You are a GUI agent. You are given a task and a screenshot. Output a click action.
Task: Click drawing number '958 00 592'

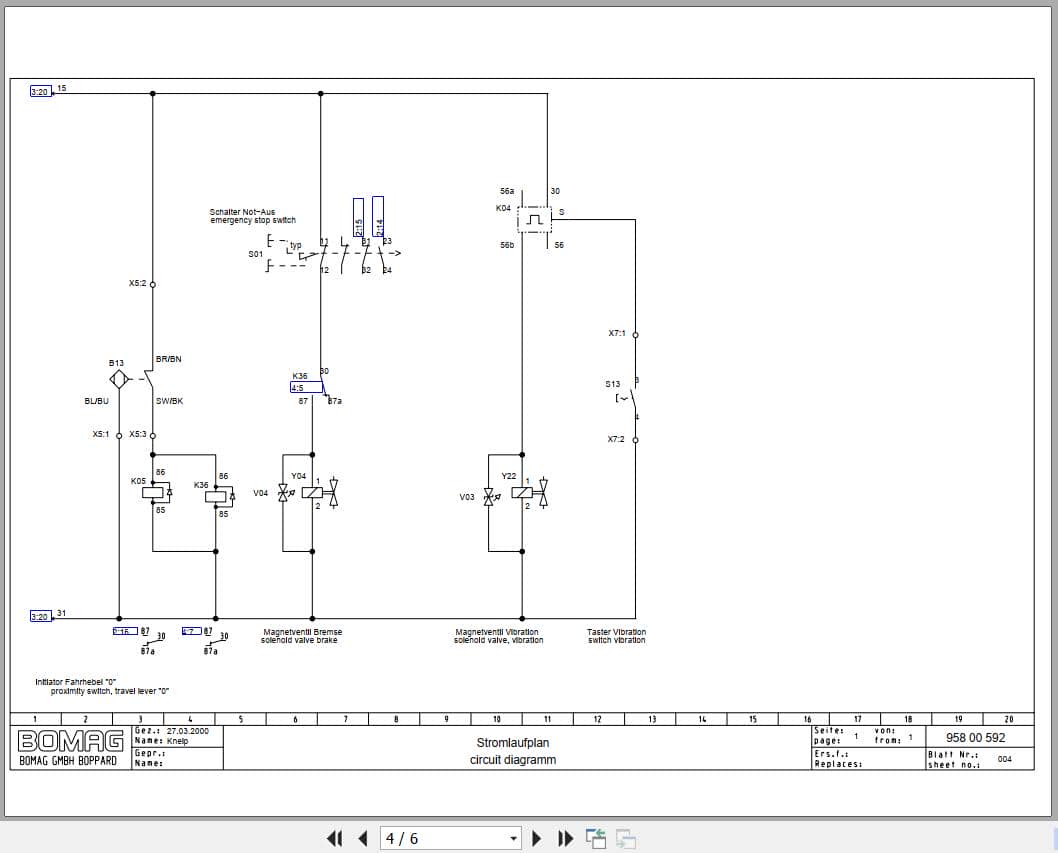point(975,738)
